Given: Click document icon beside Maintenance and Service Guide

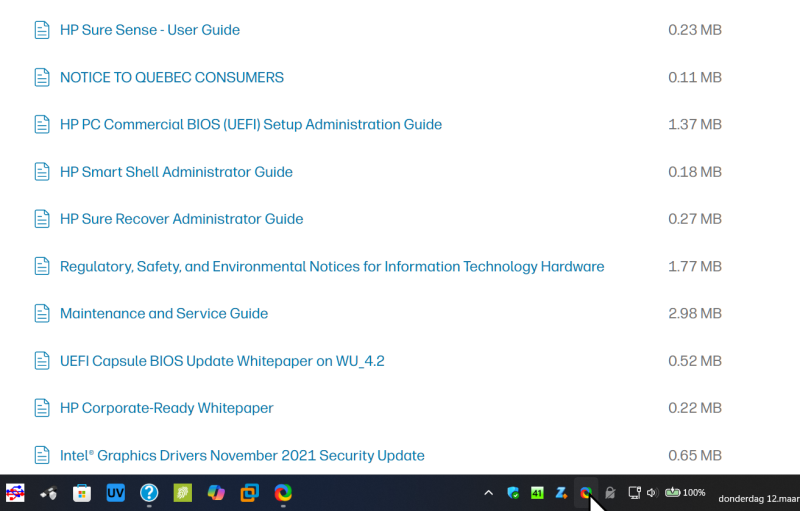Looking at the screenshot, I should pyautogui.click(x=42, y=314).
